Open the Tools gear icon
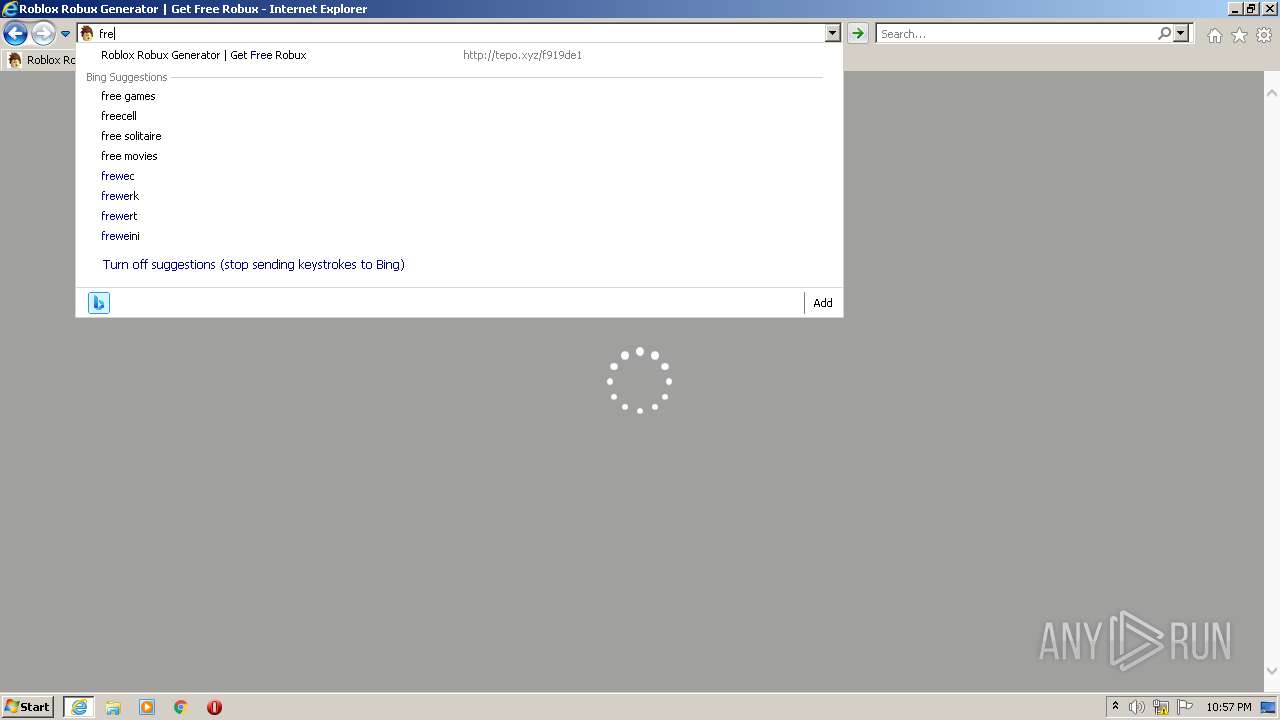The width and height of the screenshot is (1280, 720). tap(1264, 35)
